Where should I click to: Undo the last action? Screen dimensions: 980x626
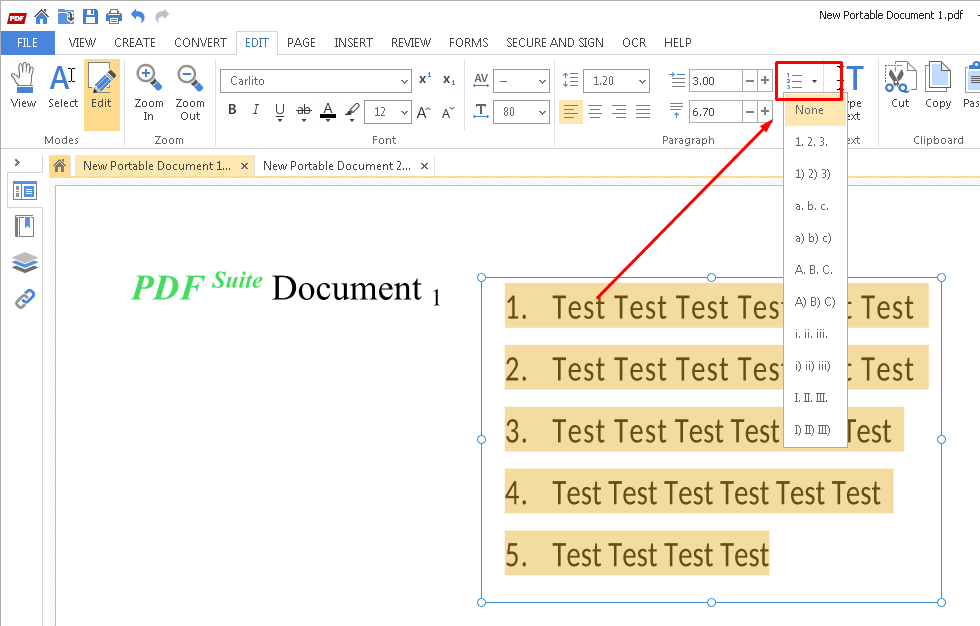[138, 16]
